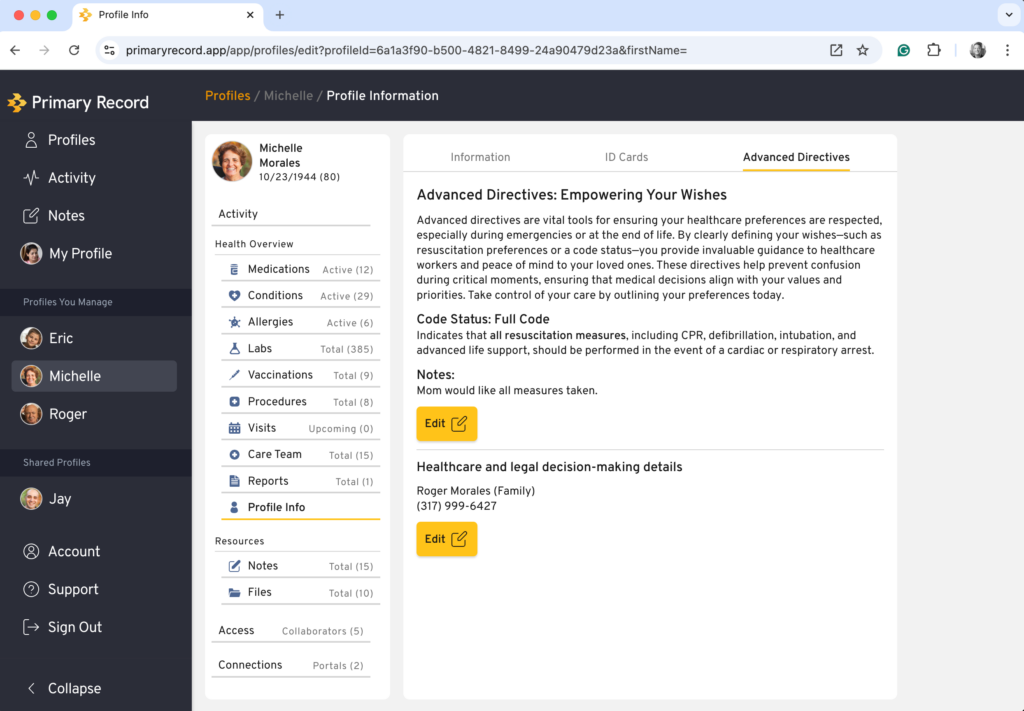Image resolution: width=1024 pixels, height=711 pixels.
Task: Close the Profile Info browser tab
Action: 250,14
